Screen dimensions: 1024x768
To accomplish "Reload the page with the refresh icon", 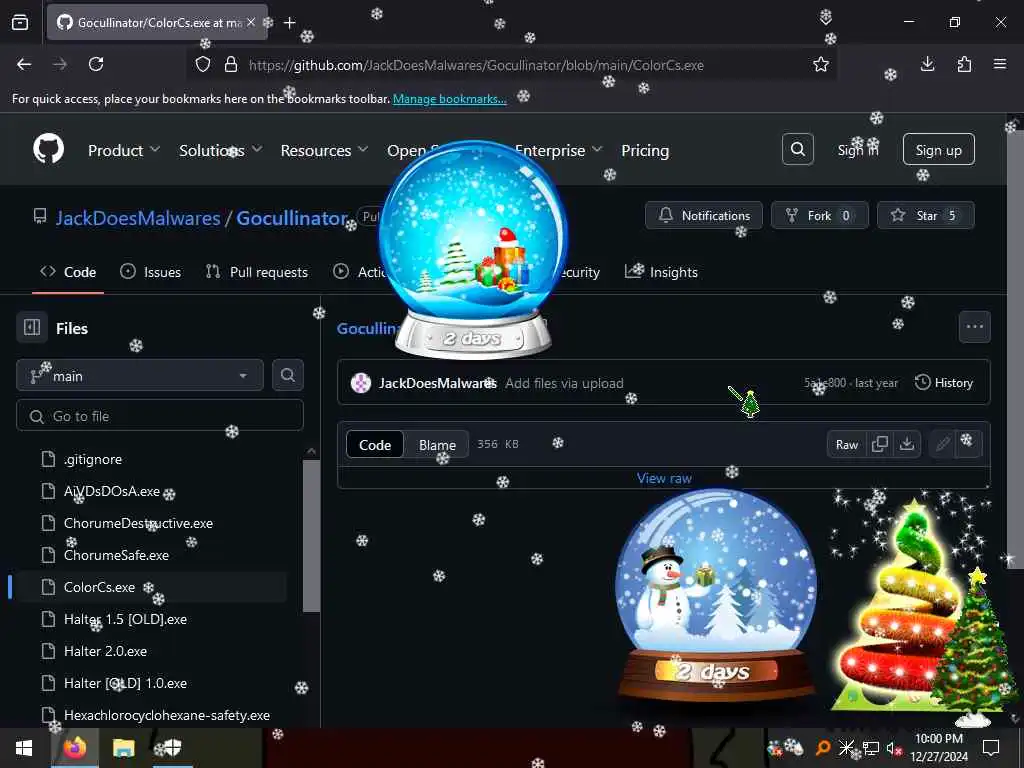I will (96, 64).
